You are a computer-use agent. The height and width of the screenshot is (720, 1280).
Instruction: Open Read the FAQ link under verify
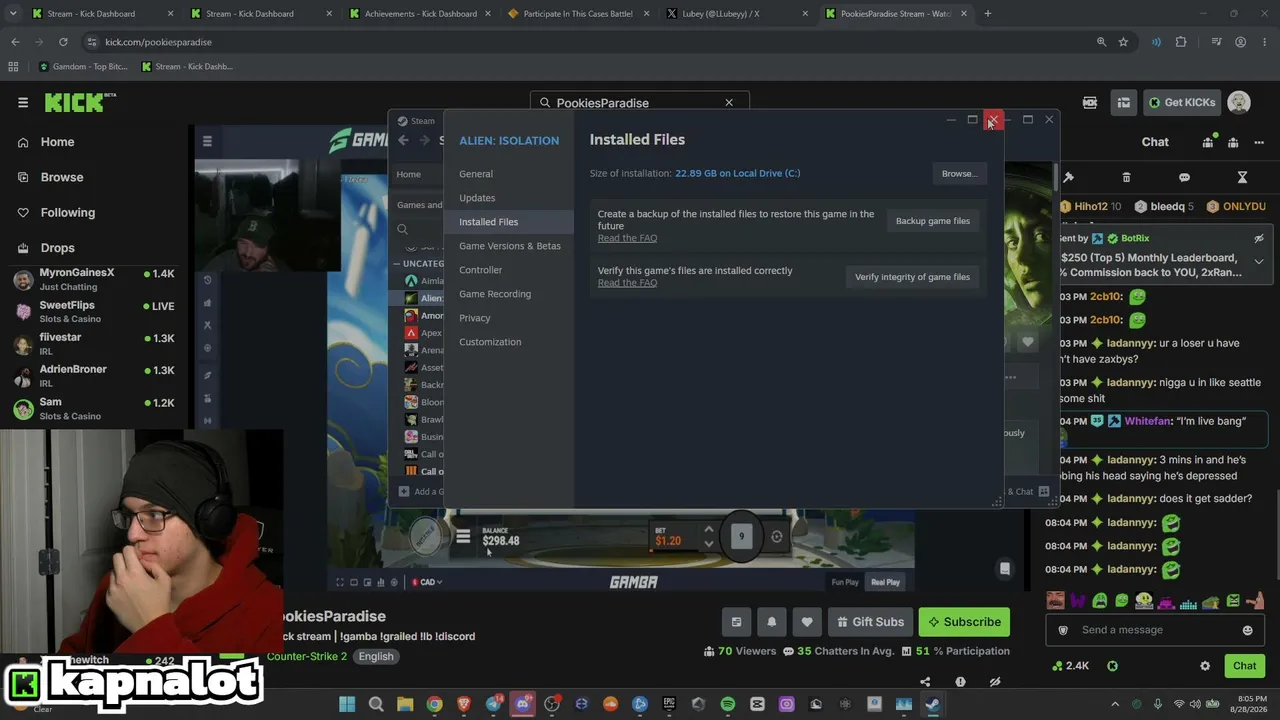coord(627,283)
